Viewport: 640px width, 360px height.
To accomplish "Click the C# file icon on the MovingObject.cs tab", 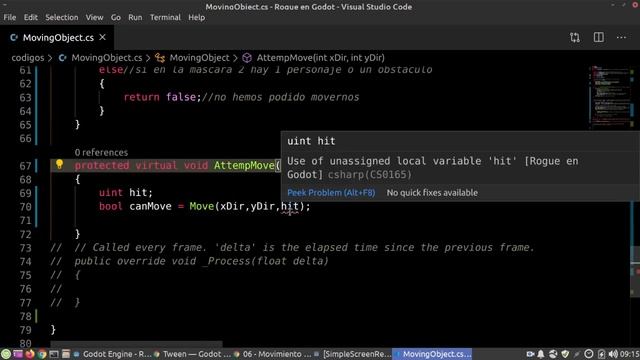I will point(14,38).
